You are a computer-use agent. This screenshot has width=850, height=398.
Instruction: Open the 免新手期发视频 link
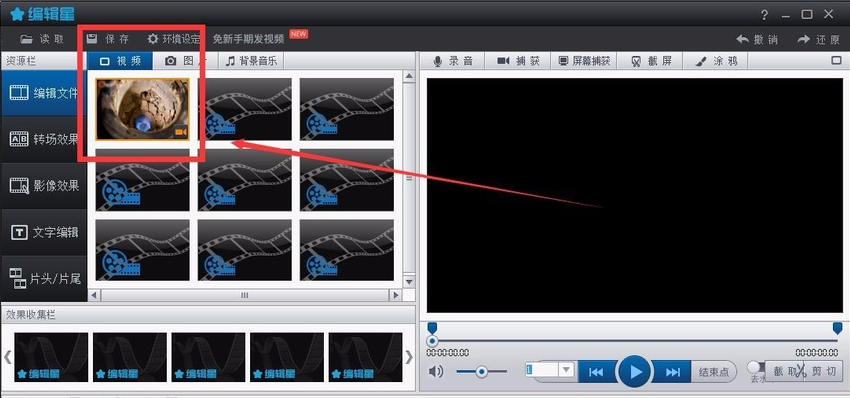[x=248, y=39]
